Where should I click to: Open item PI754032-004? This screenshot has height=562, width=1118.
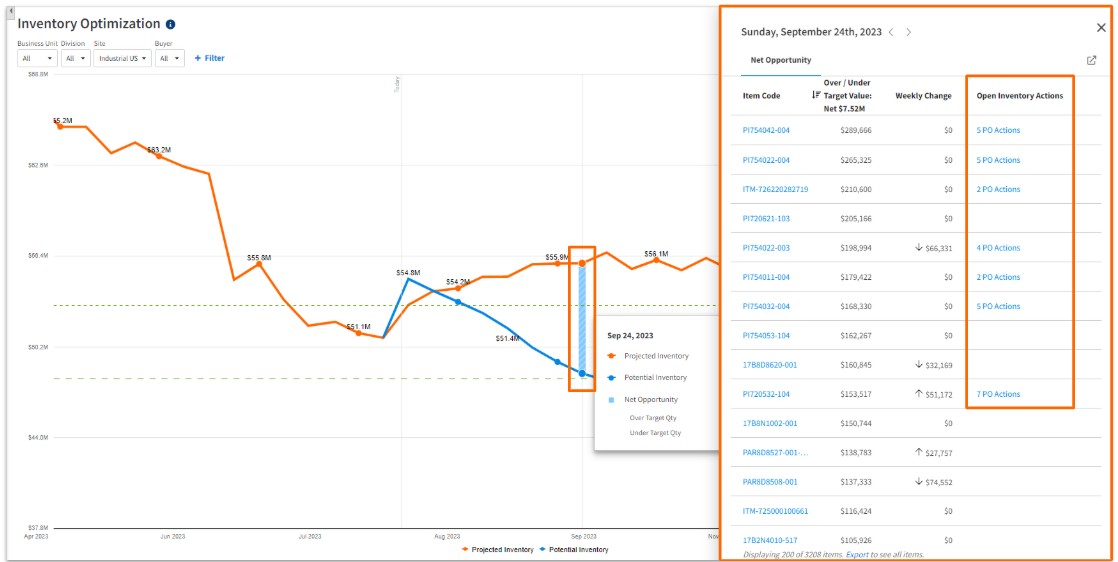[x=766, y=307]
